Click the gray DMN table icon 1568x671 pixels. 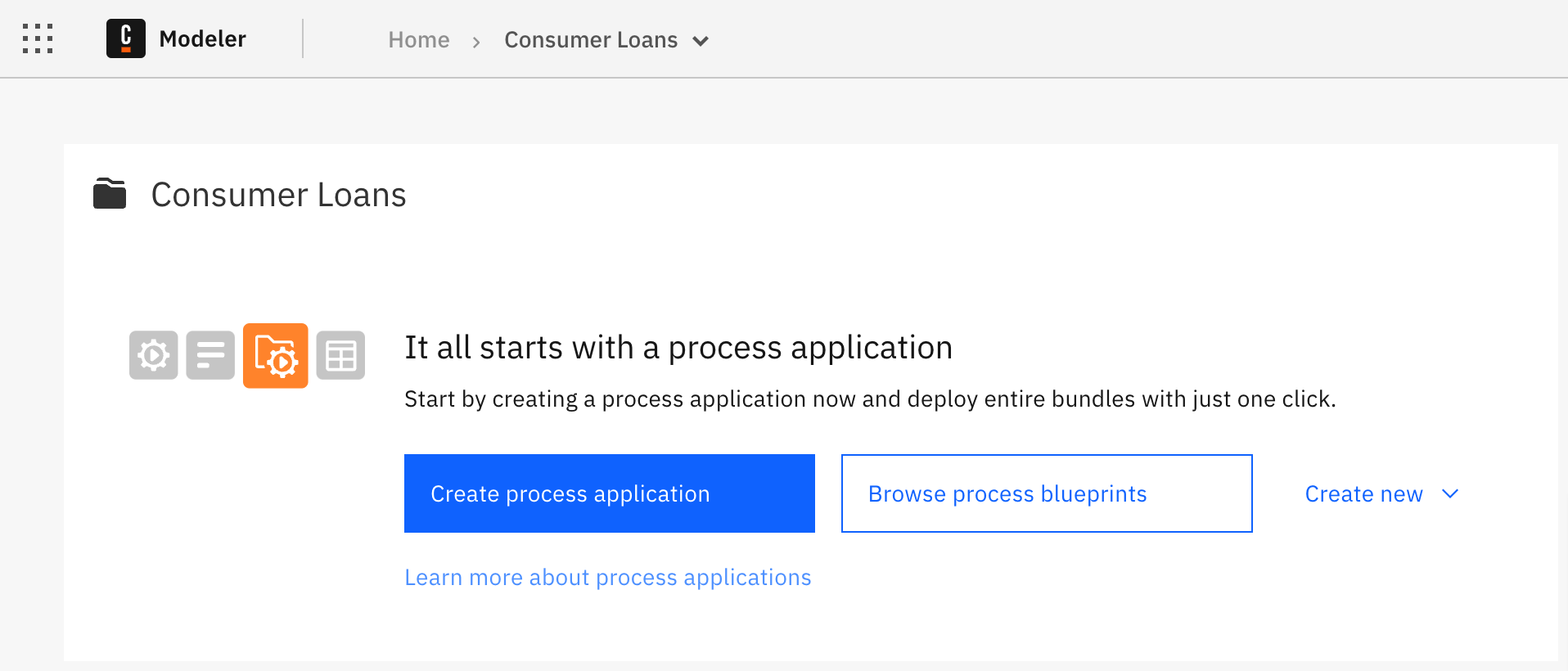click(x=340, y=355)
